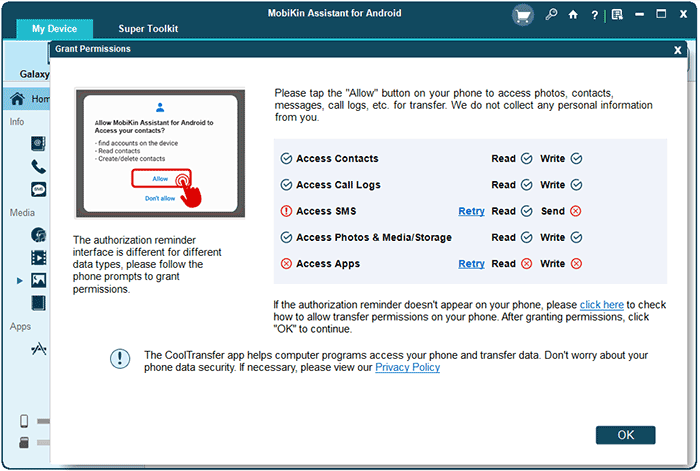Open the shopping cart icon in title bar
The height and width of the screenshot is (471, 700).
click(523, 16)
